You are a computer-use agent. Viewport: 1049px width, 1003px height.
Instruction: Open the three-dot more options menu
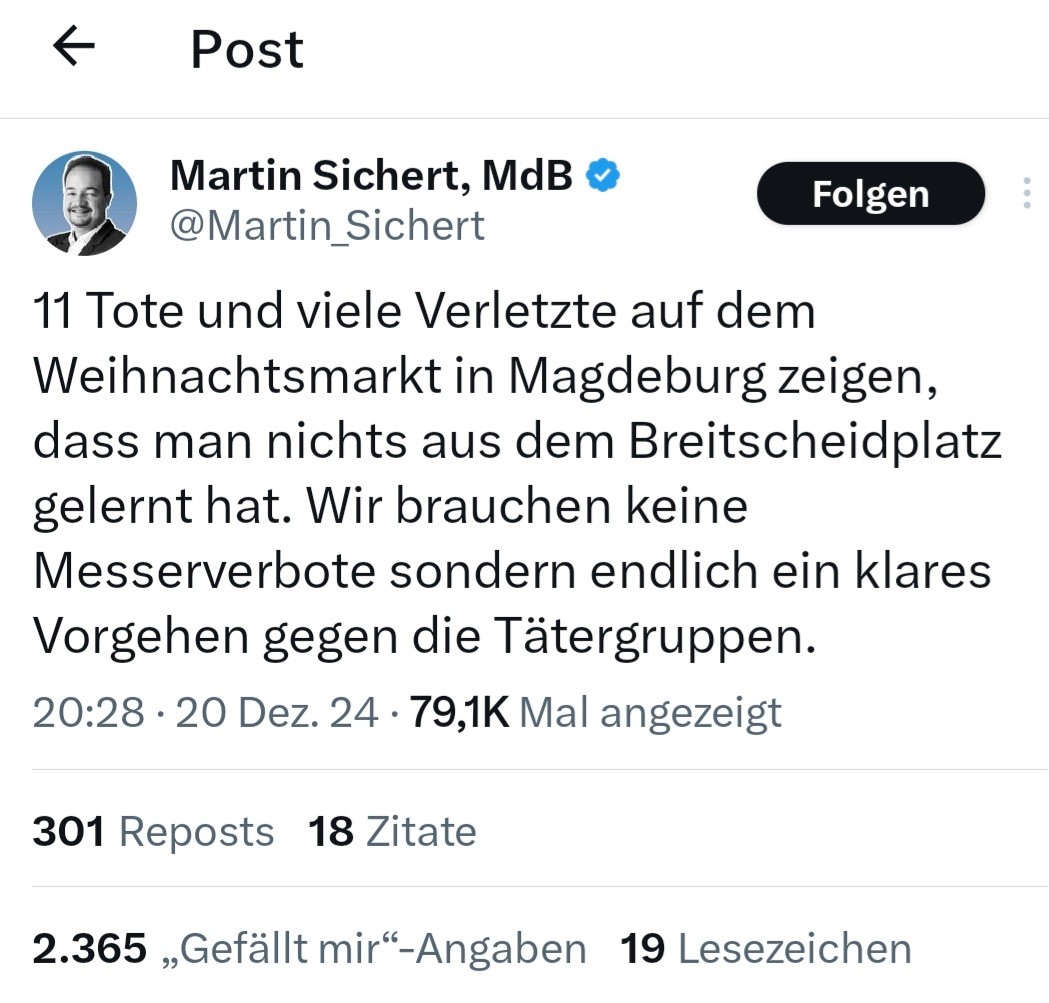click(x=1025, y=193)
